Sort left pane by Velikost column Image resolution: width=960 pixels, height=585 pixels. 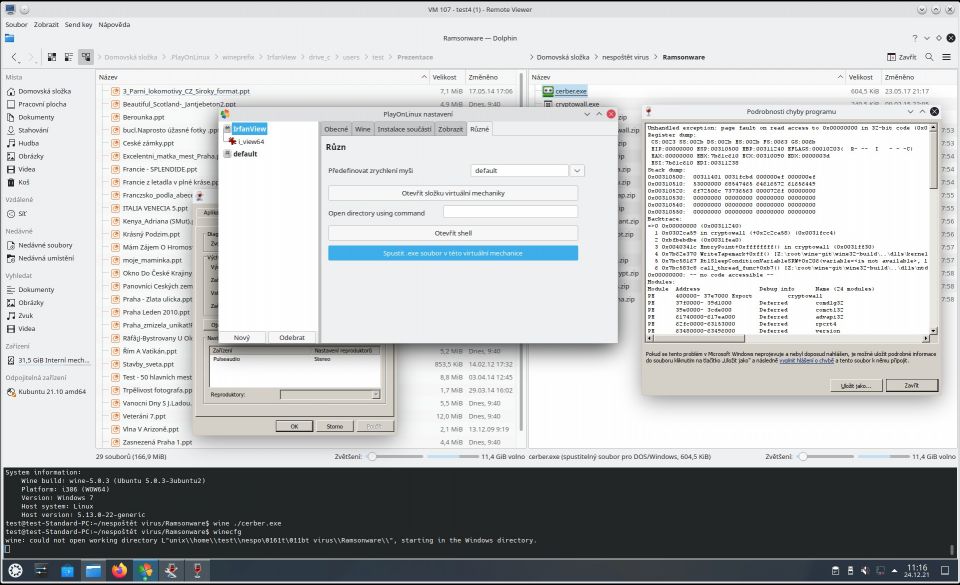click(444, 77)
